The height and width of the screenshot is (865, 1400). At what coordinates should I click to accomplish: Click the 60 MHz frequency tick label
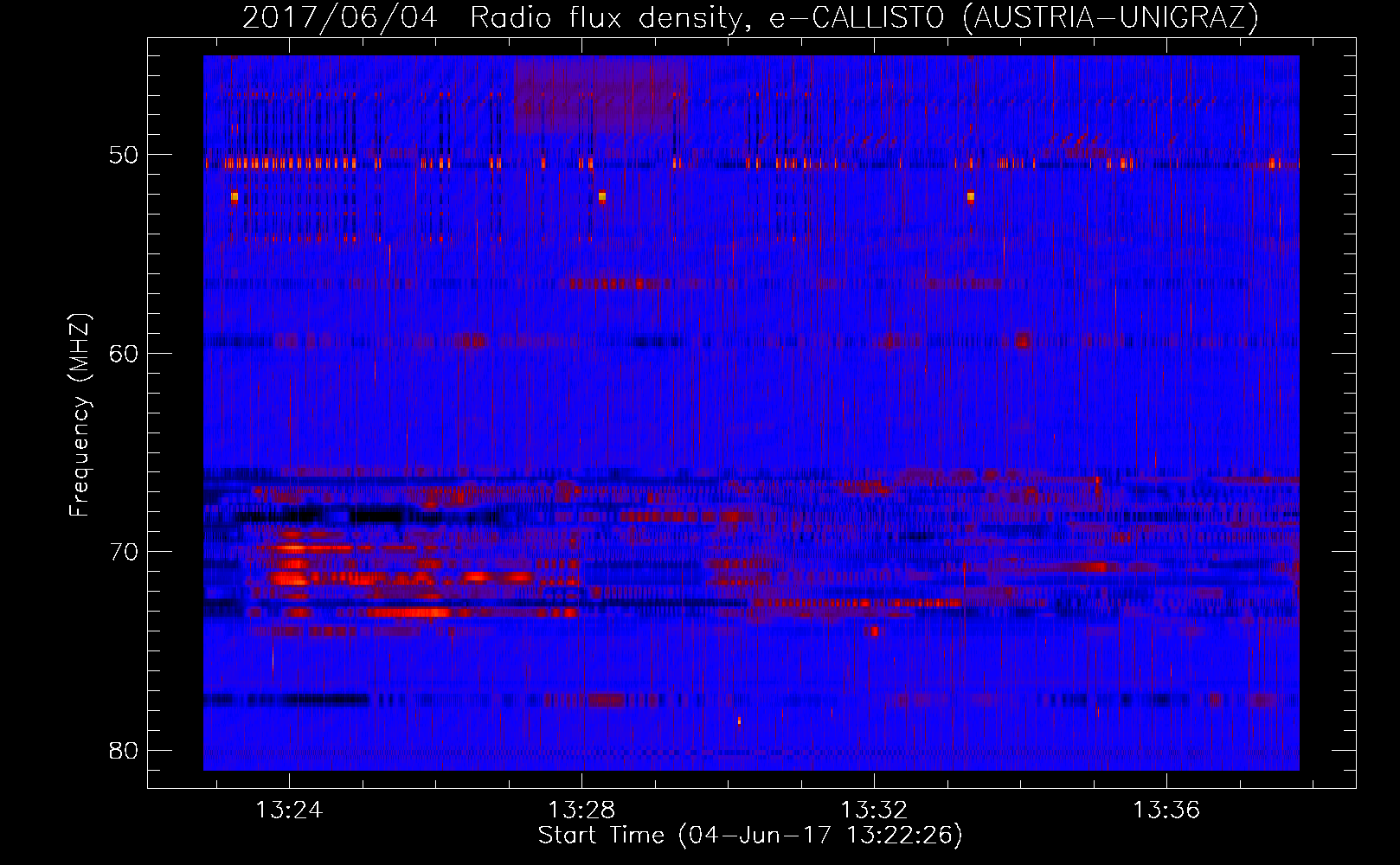[x=124, y=353]
